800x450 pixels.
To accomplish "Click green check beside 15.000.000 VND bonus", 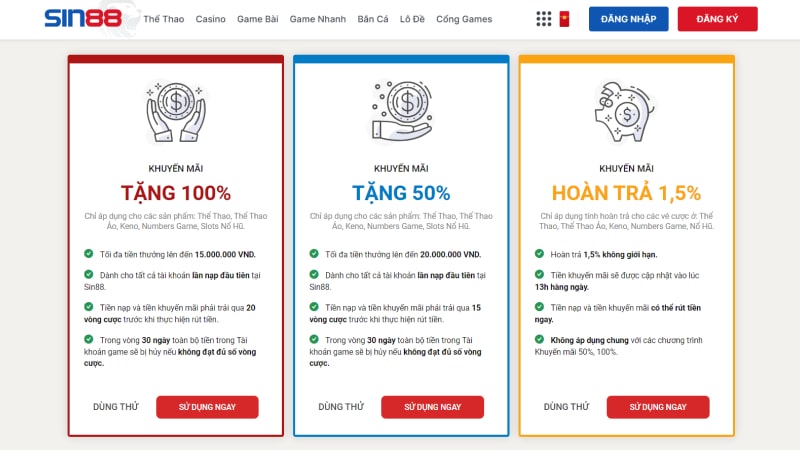I will 89,254.
